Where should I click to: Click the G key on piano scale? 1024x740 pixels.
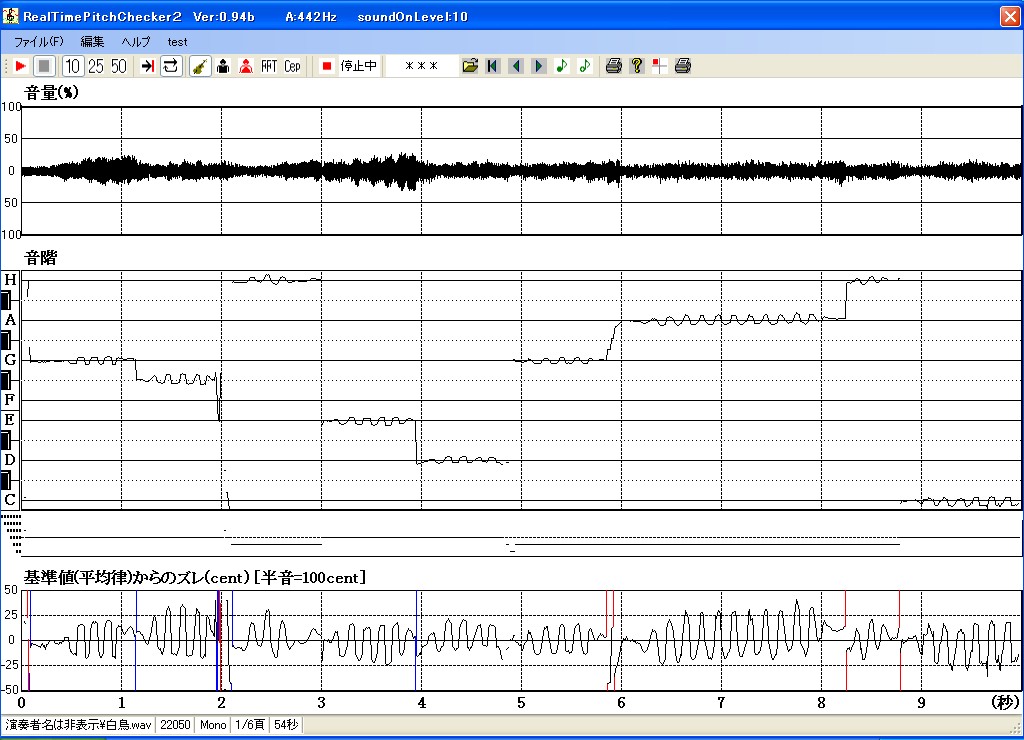[10, 360]
